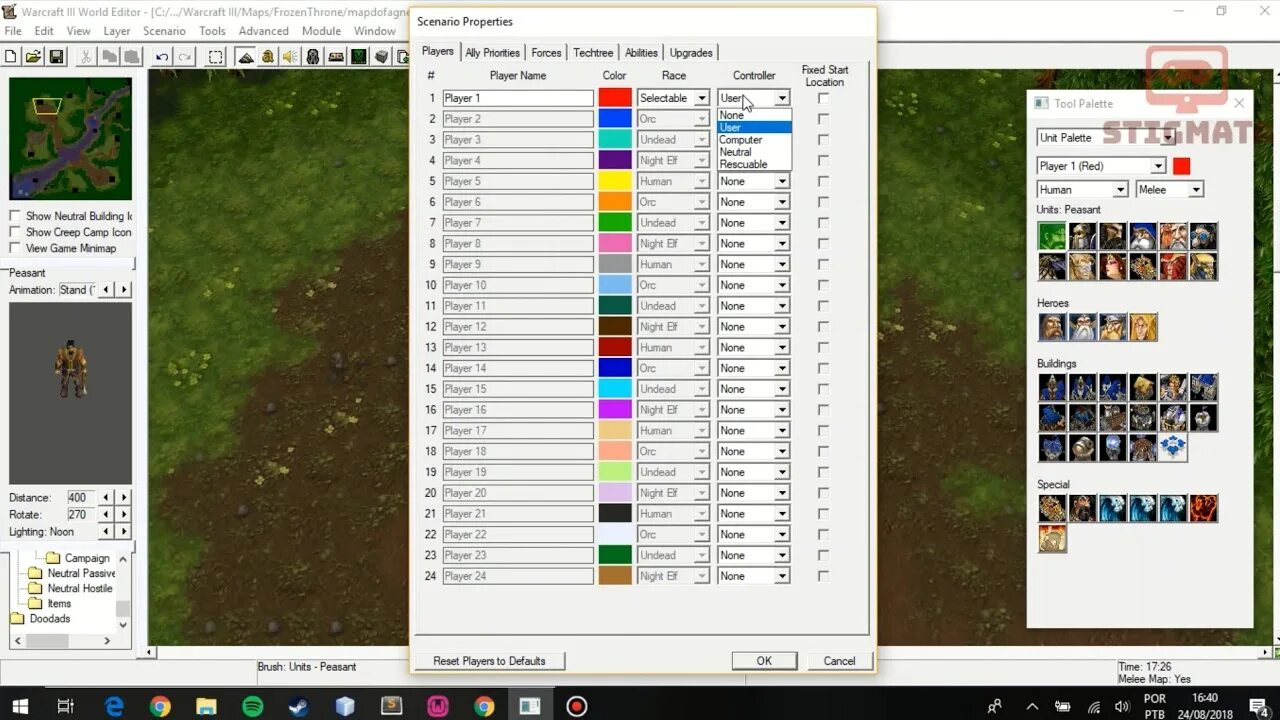1280x720 pixels.
Task: Click the Windows Start button
Action: click(x=19, y=706)
